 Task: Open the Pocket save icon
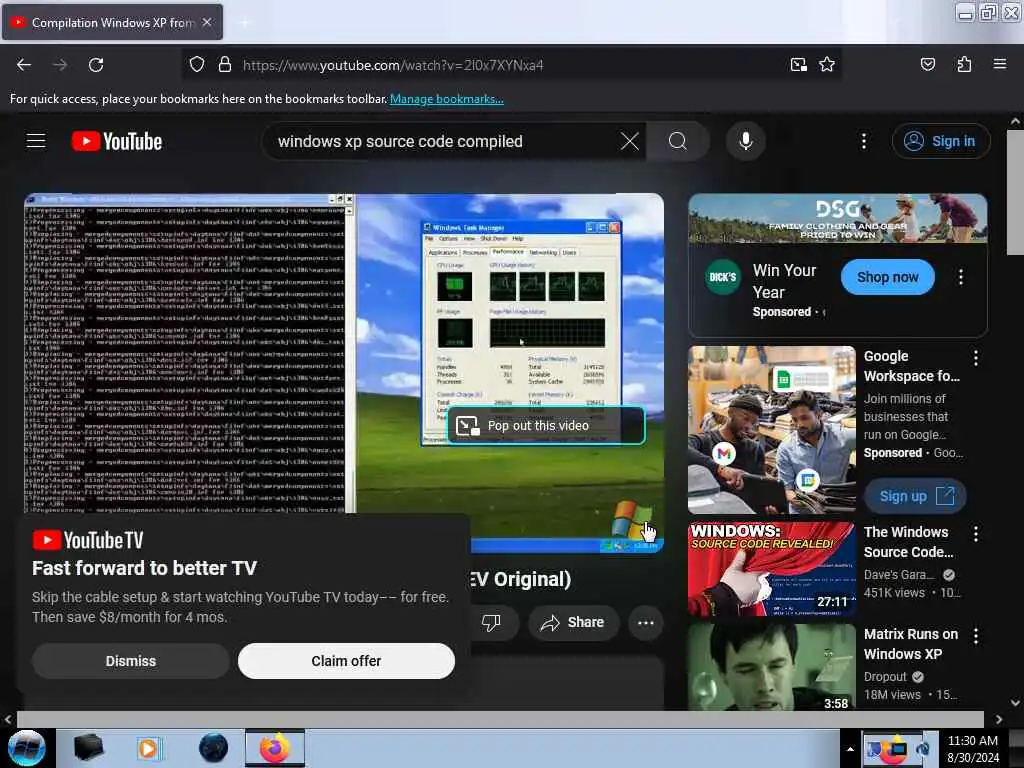click(x=927, y=65)
